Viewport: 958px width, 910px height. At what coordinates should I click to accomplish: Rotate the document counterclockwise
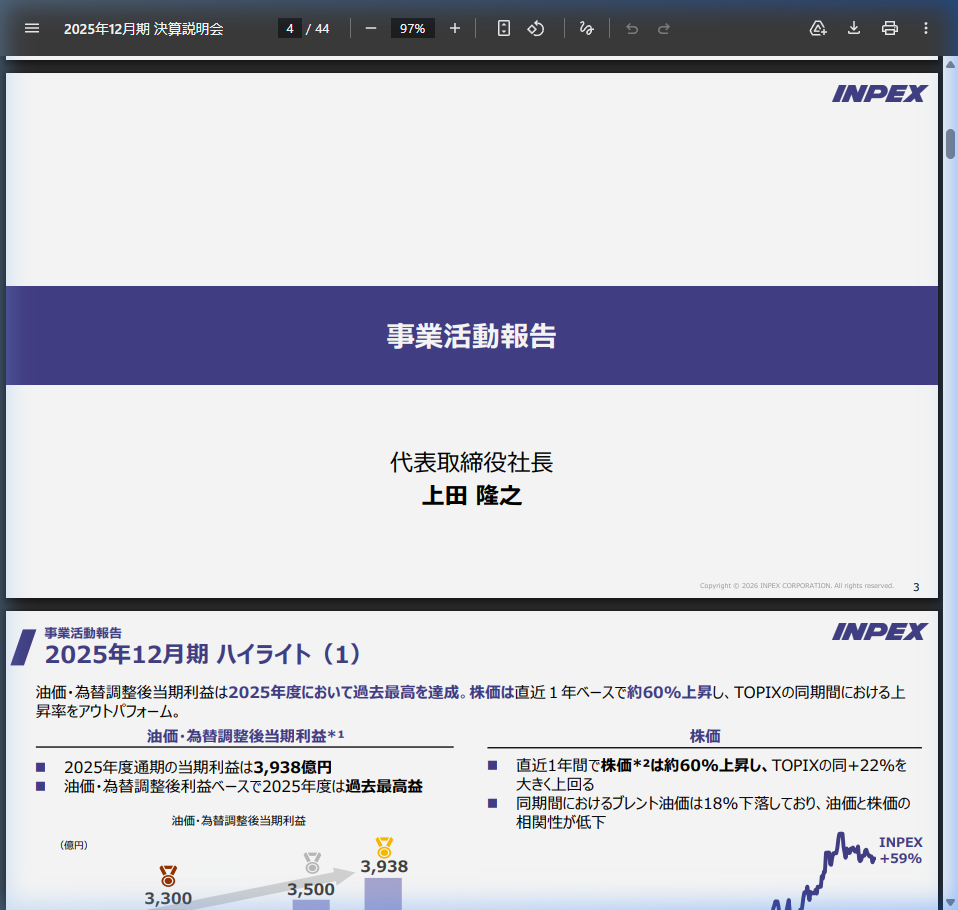pos(536,28)
